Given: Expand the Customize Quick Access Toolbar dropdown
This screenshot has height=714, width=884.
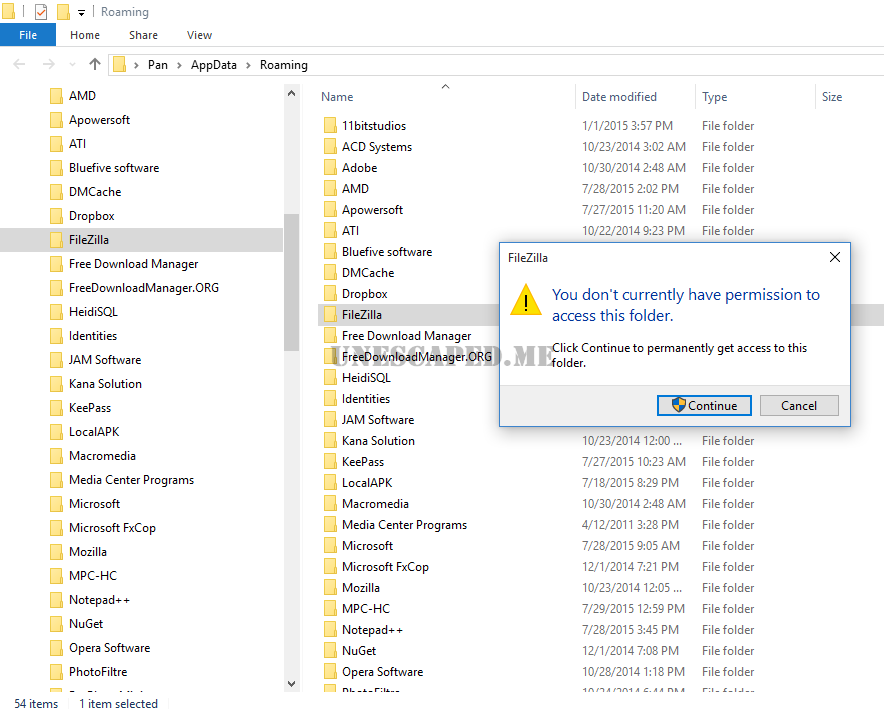Looking at the screenshot, I should [81, 12].
